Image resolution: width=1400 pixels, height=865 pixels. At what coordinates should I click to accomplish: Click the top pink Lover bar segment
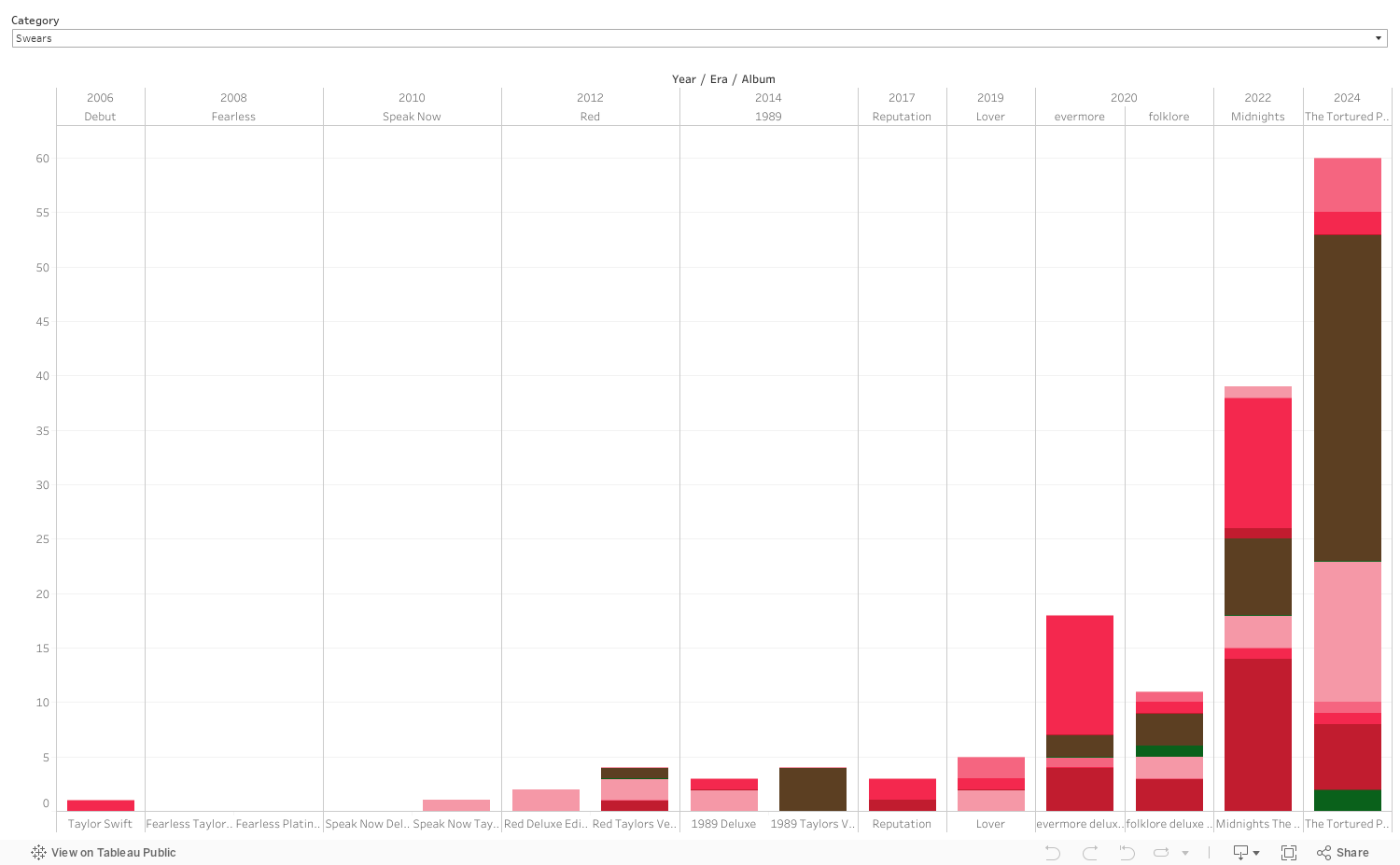click(990, 767)
